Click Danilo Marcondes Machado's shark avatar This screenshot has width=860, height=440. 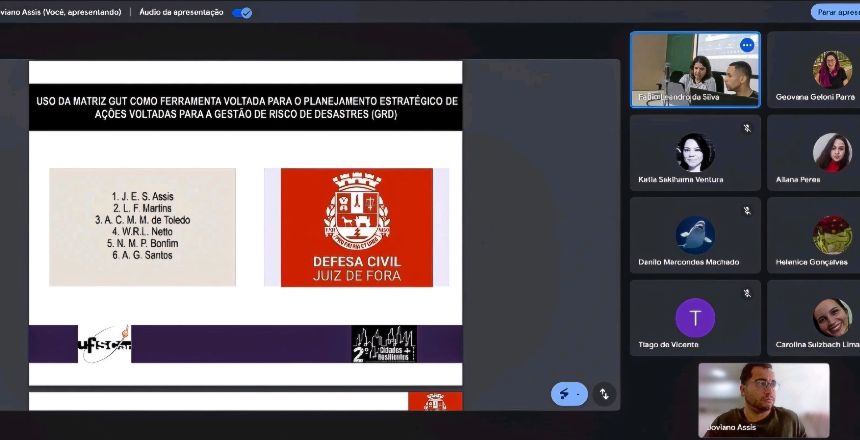[695, 235]
